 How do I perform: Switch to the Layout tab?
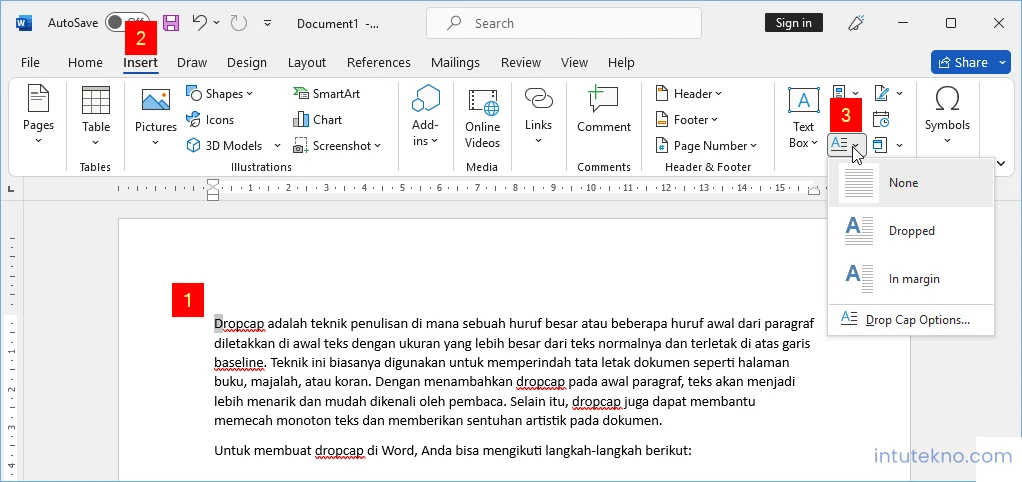tap(306, 63)
